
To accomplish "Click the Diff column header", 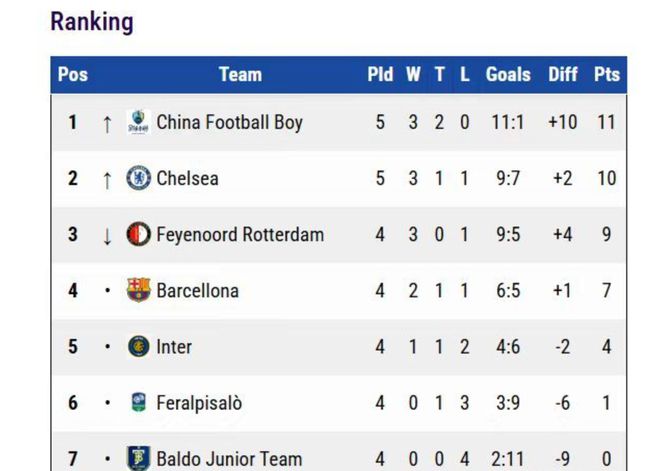I will pyautogui.click(x=563, y=75).
